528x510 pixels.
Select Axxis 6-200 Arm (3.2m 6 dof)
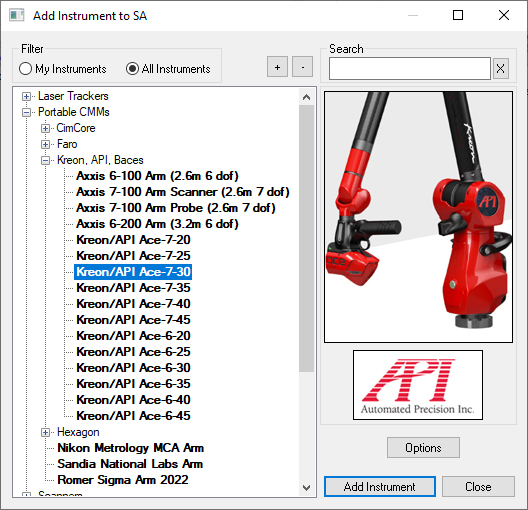point(157,224)
